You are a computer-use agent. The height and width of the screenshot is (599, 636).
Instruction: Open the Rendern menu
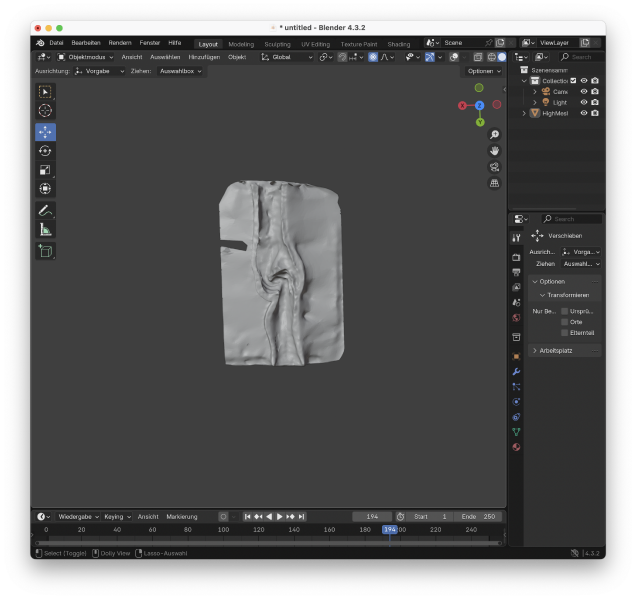(x=120, y=43)
